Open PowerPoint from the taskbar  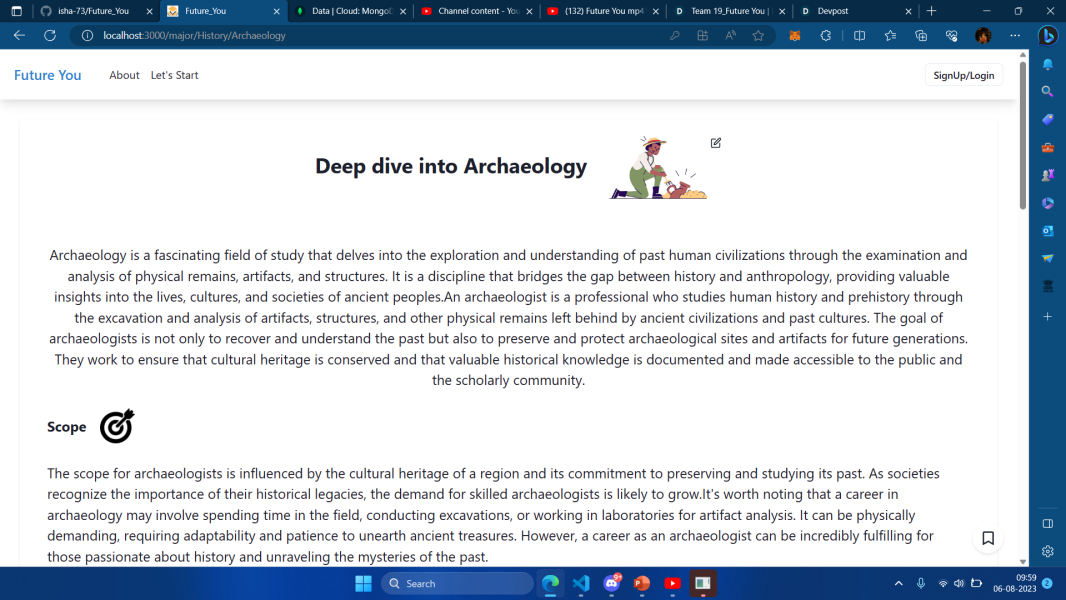(x=642, y=584)
